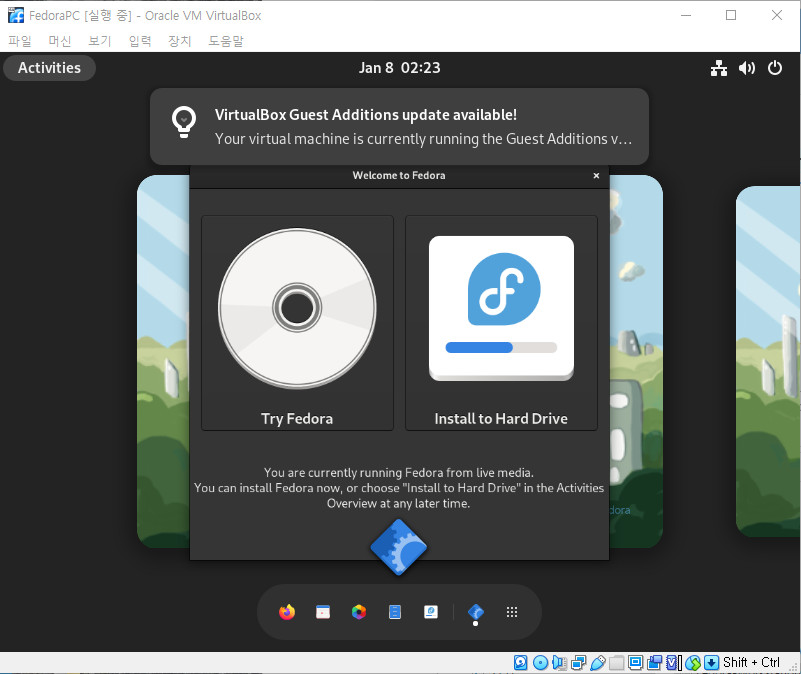
Task: Open the Calendar app in the dock
Action: (323, 612)
